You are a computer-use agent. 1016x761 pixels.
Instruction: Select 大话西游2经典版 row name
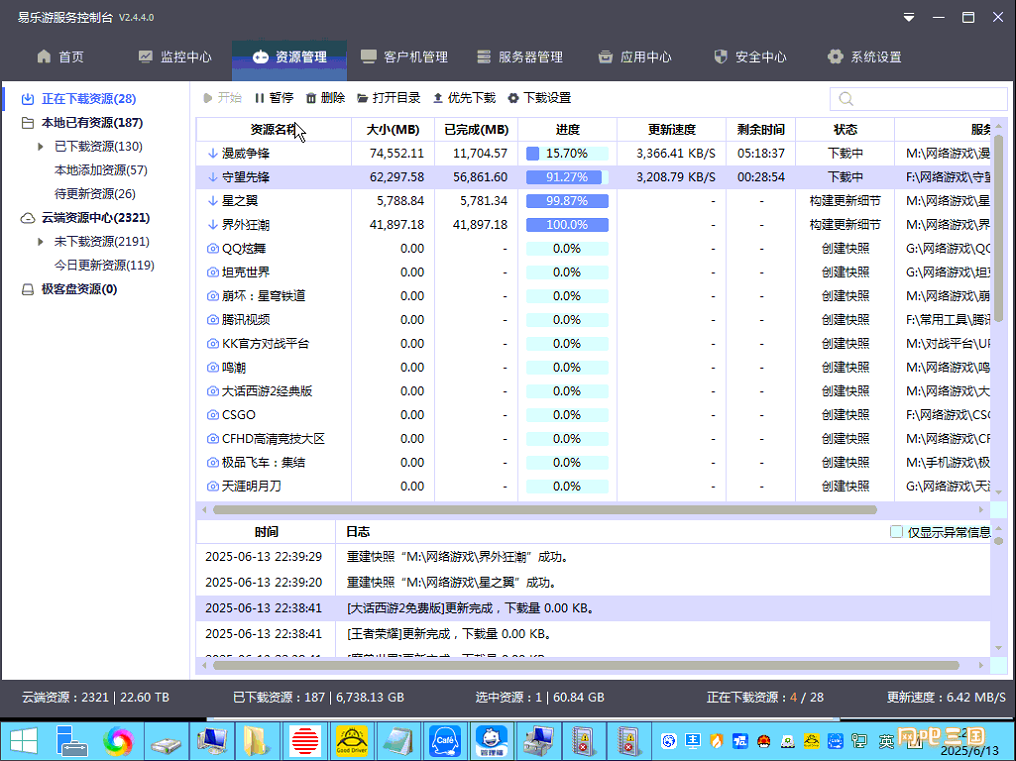[267, 392]
